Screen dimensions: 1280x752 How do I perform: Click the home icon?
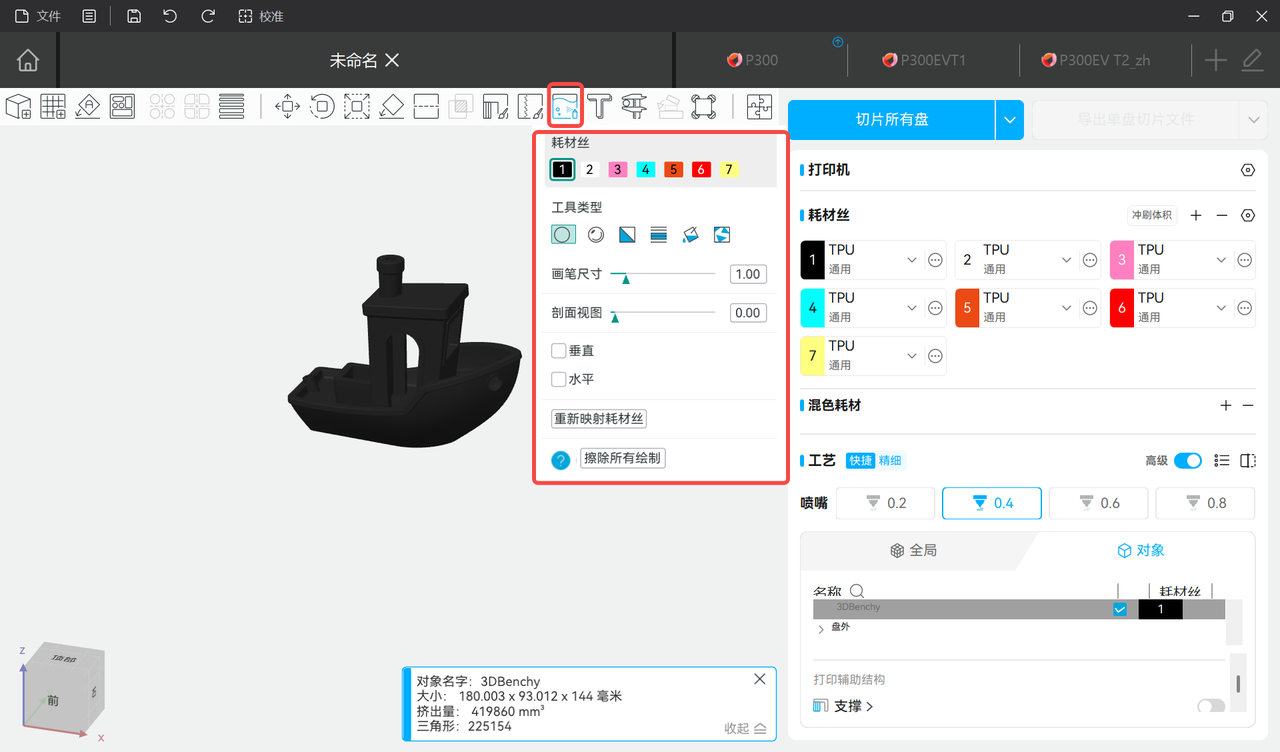point(28,60)
